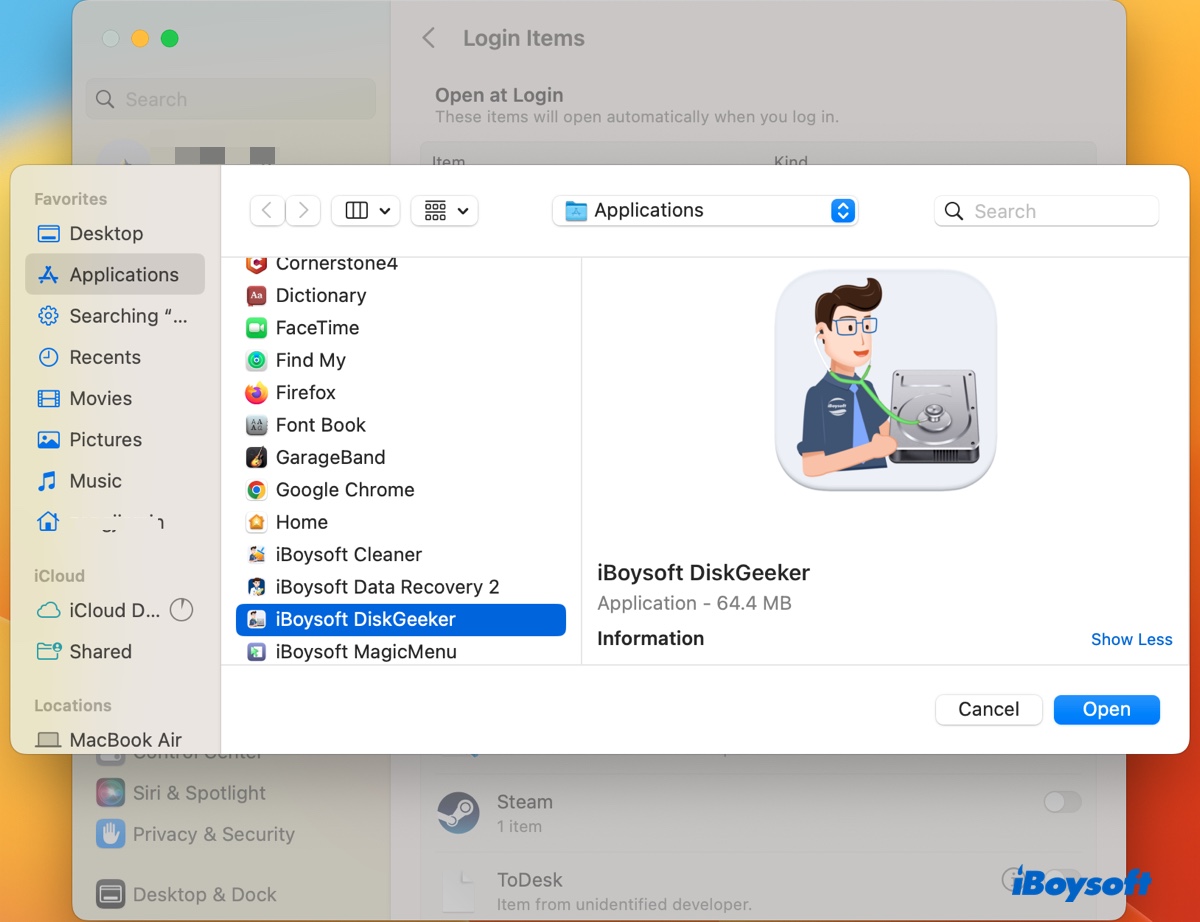Viewport: 1200px width, 922px height.
Task: Select the GarageBand row text
Action: (x=331, y=458)
